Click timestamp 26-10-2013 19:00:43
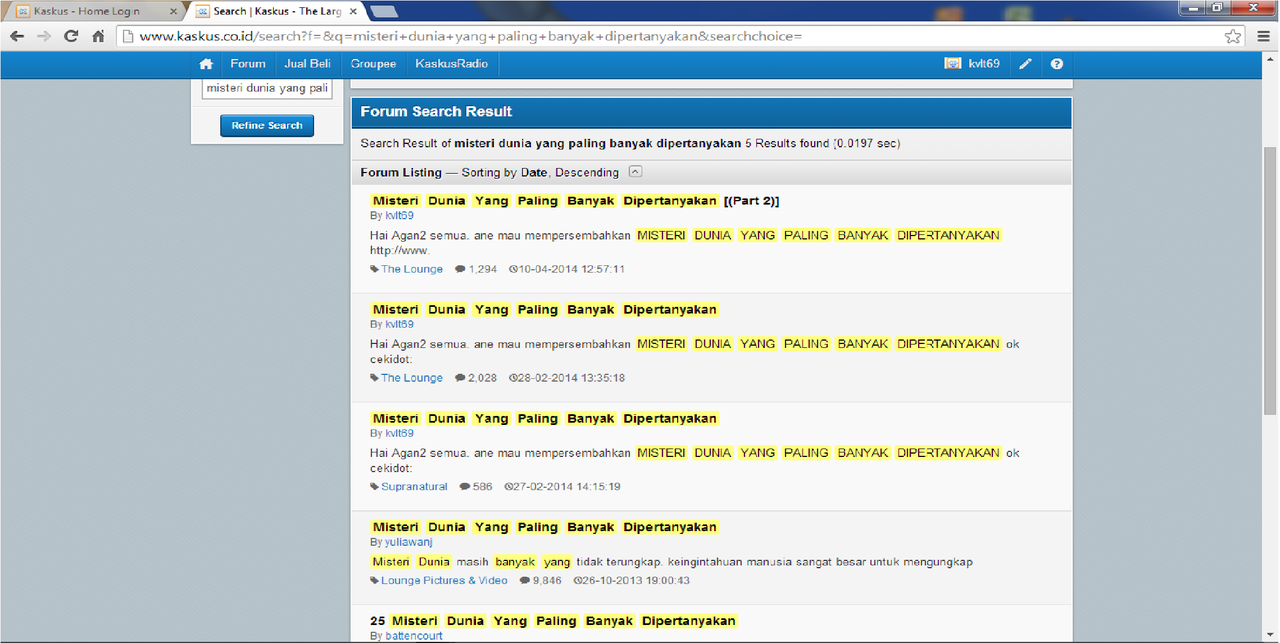 coord(636,581)
